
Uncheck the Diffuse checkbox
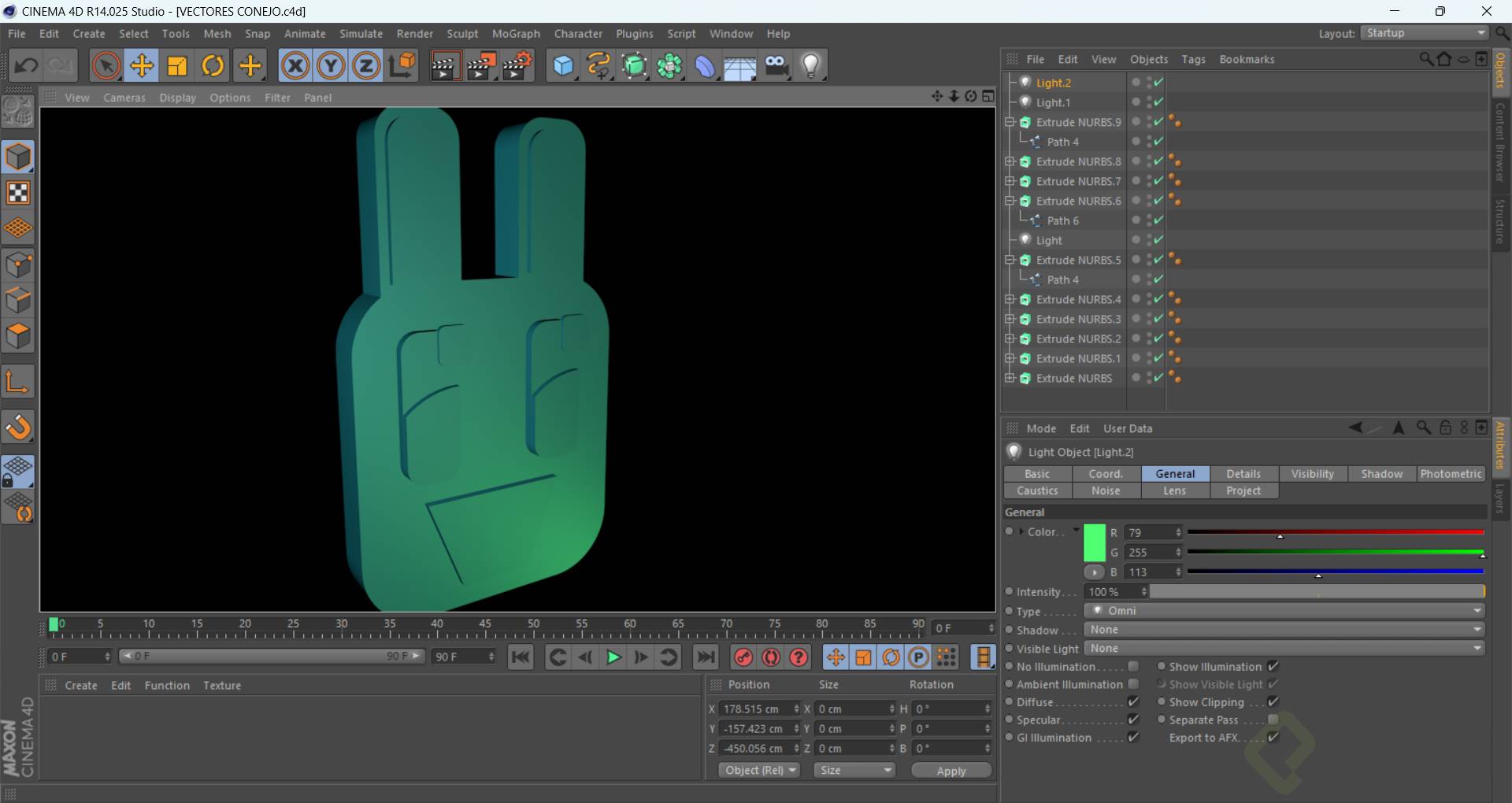coord(1133,701)
